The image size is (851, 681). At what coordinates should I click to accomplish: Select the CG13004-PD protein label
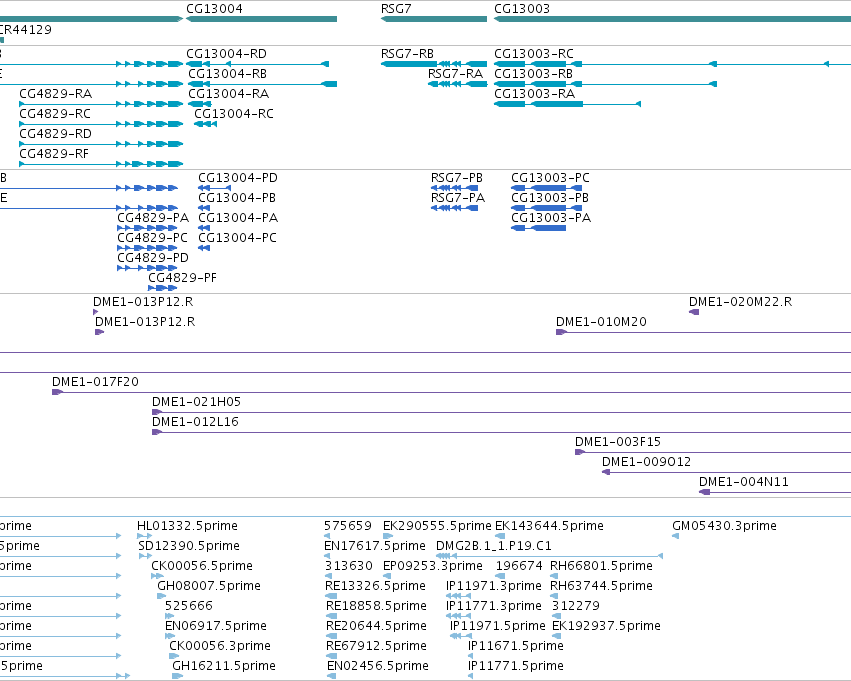coord(238,178)
